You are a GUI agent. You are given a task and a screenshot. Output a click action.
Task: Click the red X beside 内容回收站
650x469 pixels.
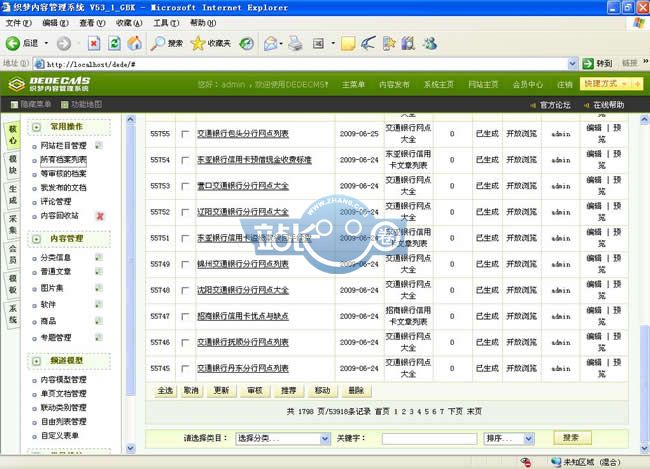100,216
